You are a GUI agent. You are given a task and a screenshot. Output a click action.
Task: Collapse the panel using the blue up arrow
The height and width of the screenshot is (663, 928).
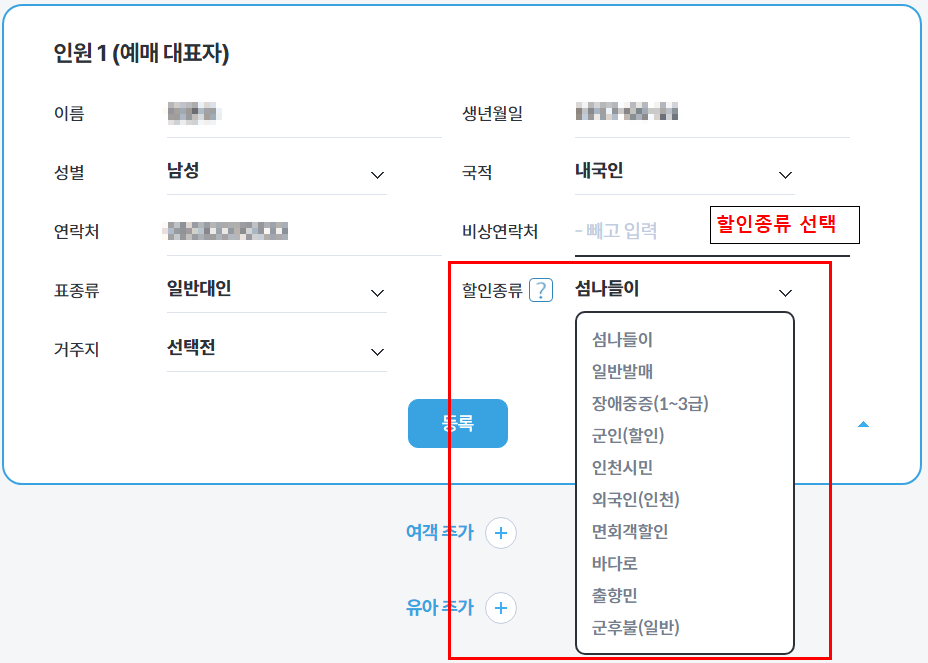[x=863, y=423]
